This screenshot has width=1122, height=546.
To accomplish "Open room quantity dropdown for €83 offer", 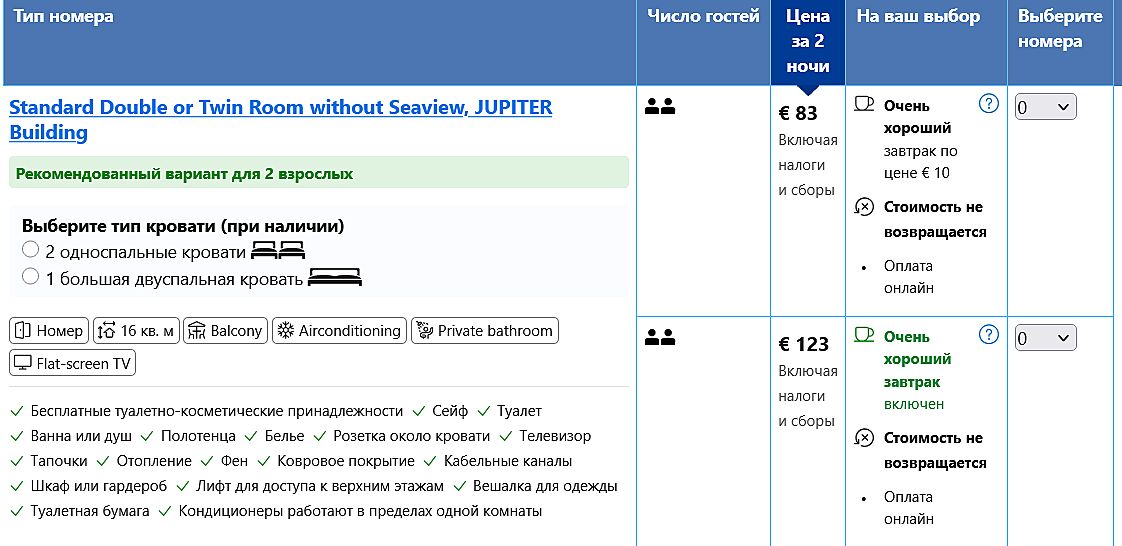I will pos(1045,107).
